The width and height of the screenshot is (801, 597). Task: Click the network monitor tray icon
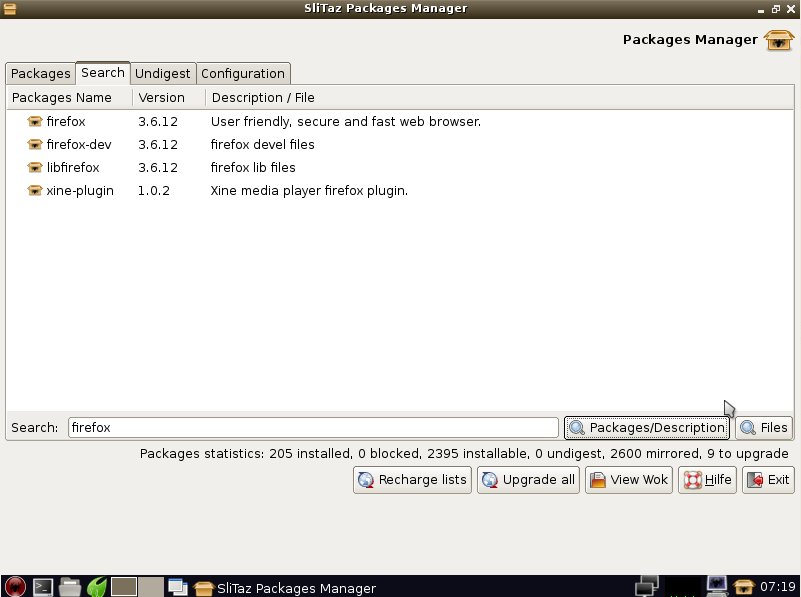[x=647, y=586]
